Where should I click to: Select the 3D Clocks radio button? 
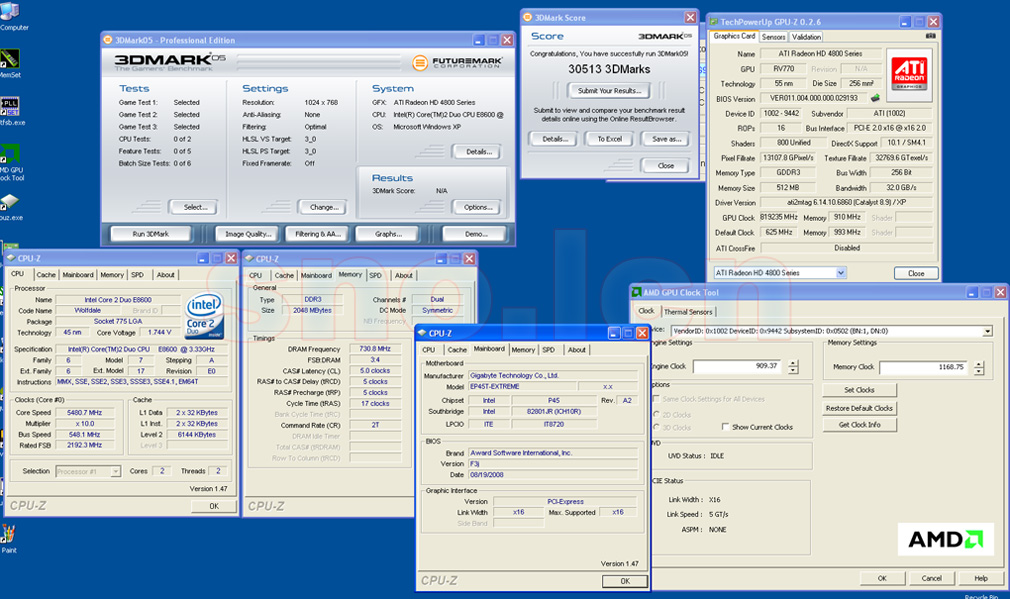point(656,427)
